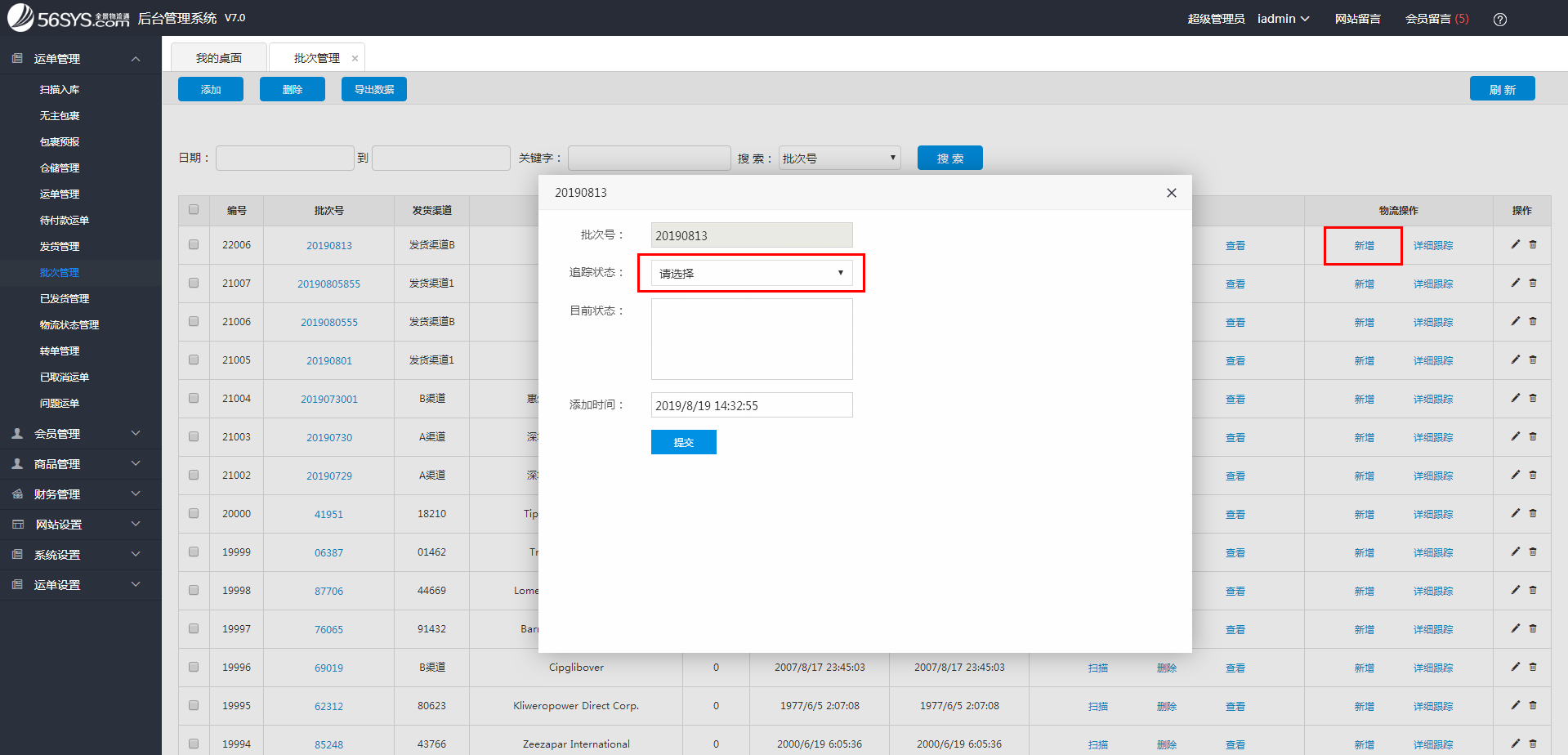This screenshot has height=755, width=1568.
Task: Click the 56SYS logo icon
Action: [x=20, y=17]
